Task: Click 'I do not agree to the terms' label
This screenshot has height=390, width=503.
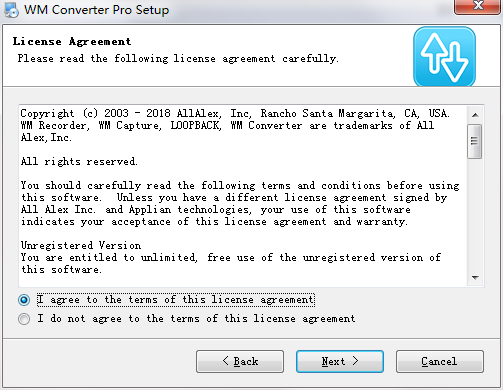Action: click(x=196, y=319)
